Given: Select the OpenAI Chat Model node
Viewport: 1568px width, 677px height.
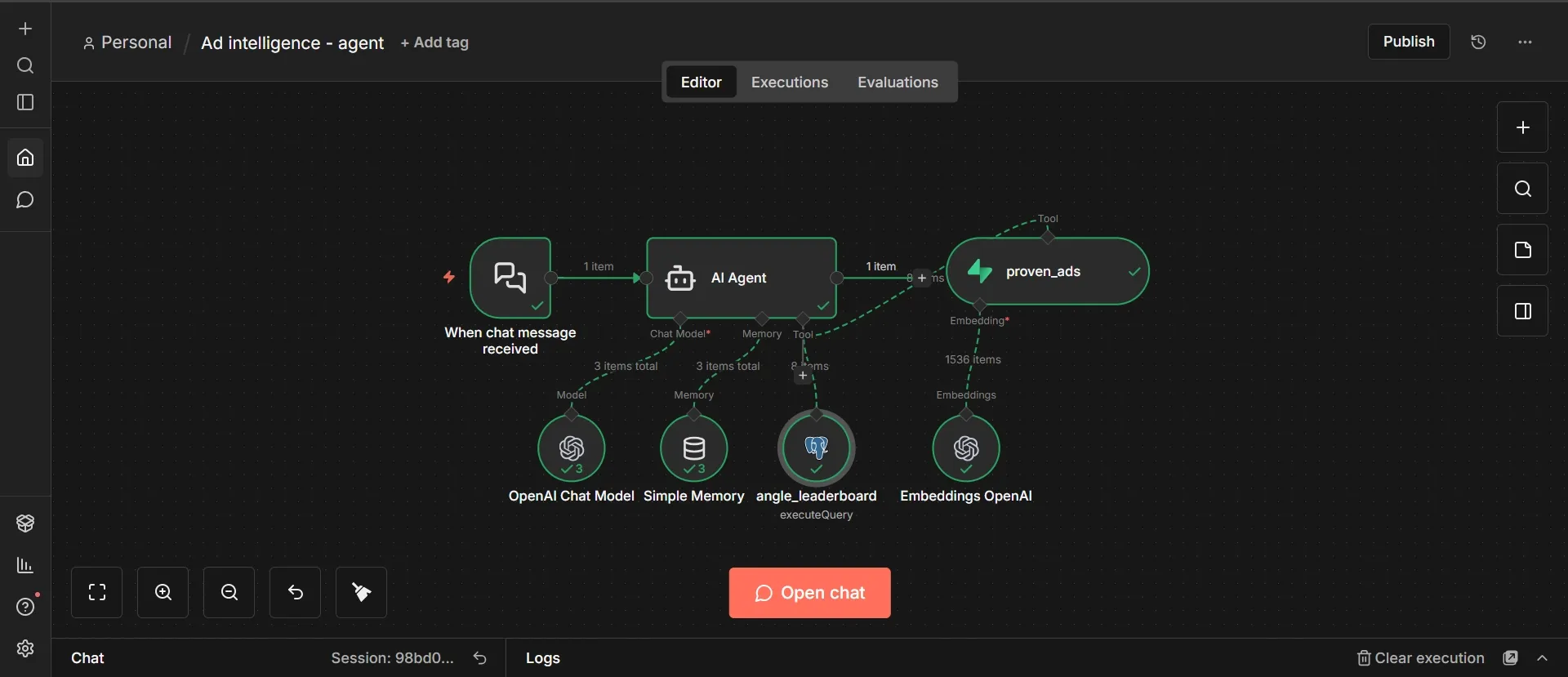Looking at the screenshot, I should click(x=572, y=448).
